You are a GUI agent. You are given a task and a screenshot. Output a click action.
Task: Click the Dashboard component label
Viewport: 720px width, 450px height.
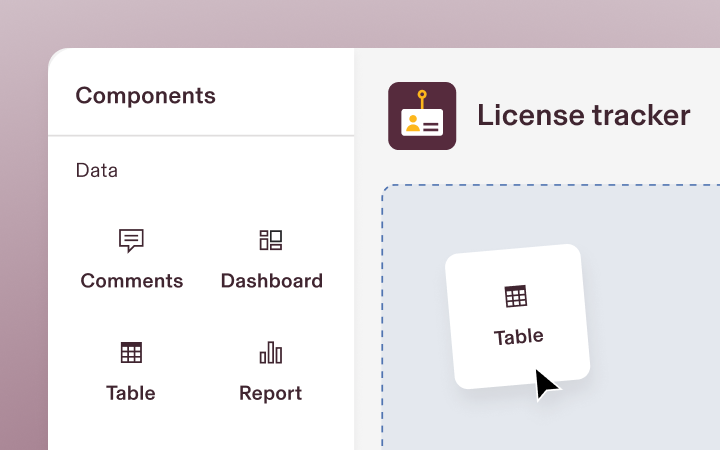click(272, 281)
